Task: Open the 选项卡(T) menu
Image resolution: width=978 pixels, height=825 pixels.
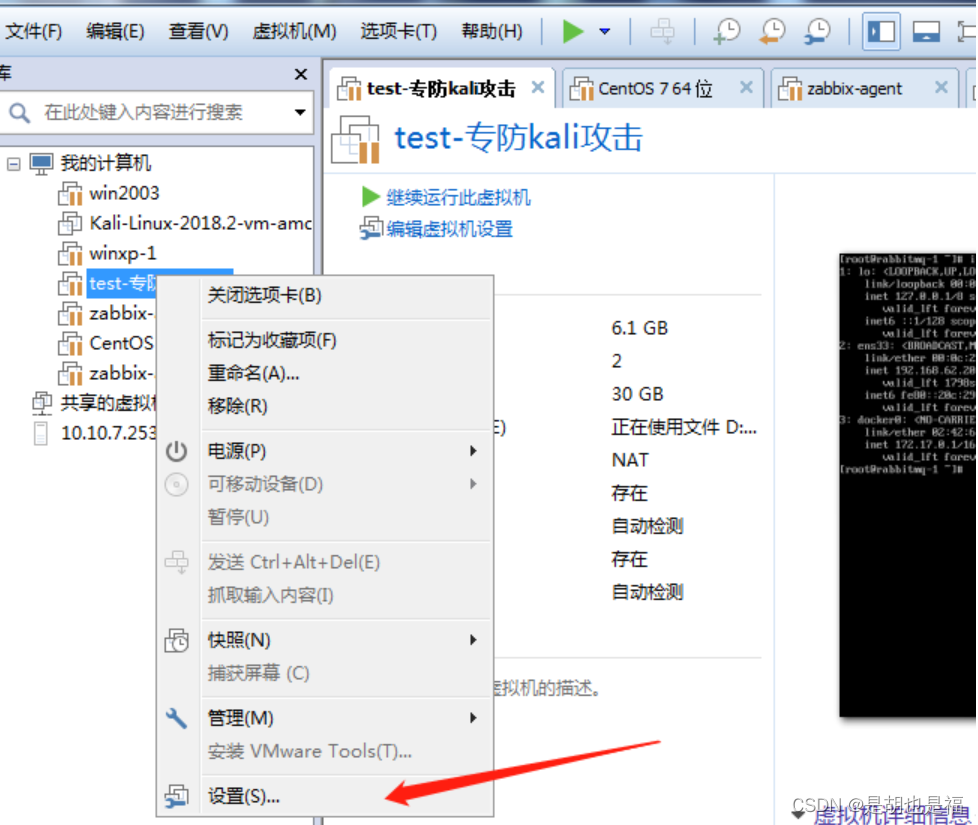Action: 399,31
